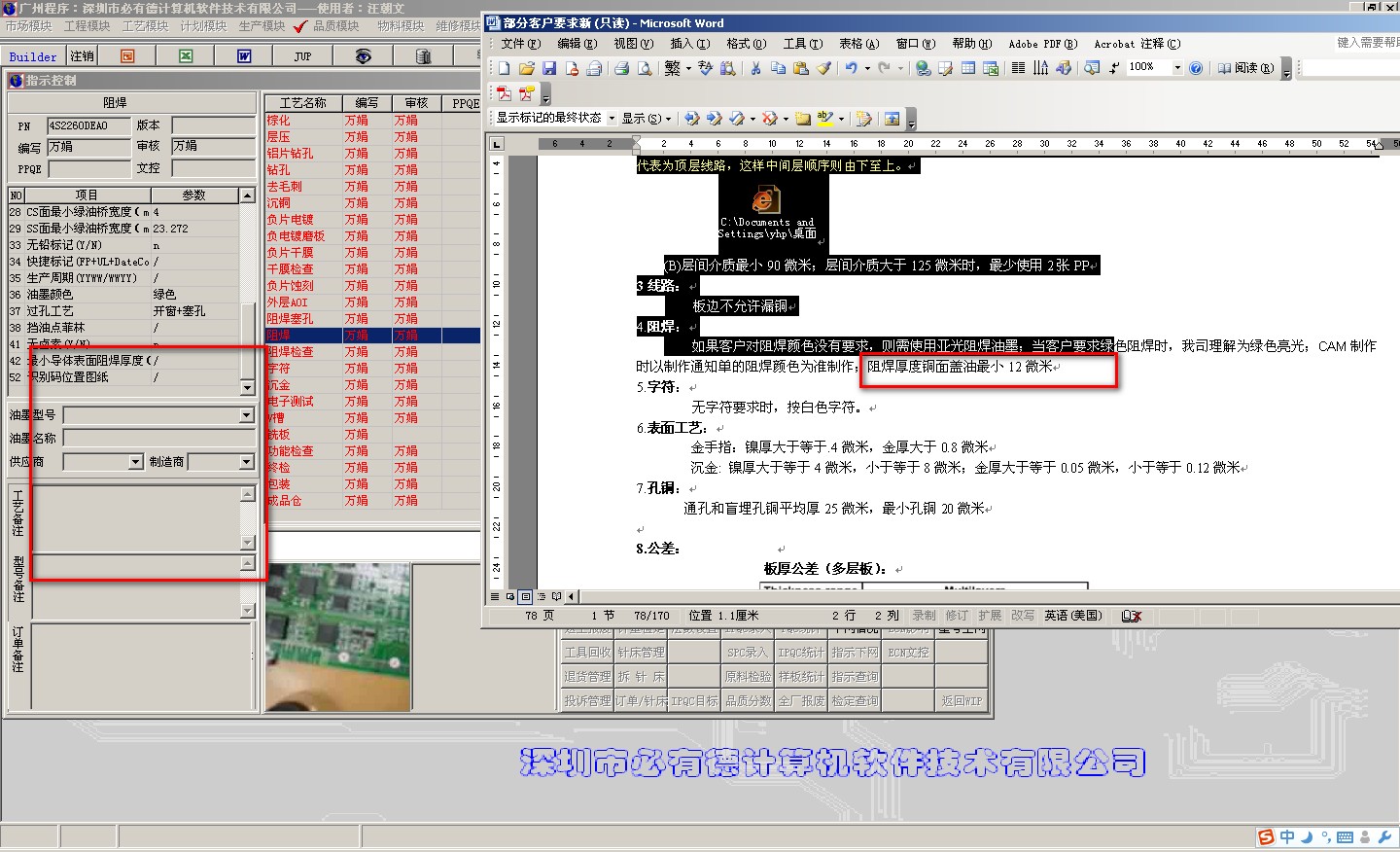The image size is (1400, 852).
Task: Click the 返回WIP button
Action: coord(962,700)
